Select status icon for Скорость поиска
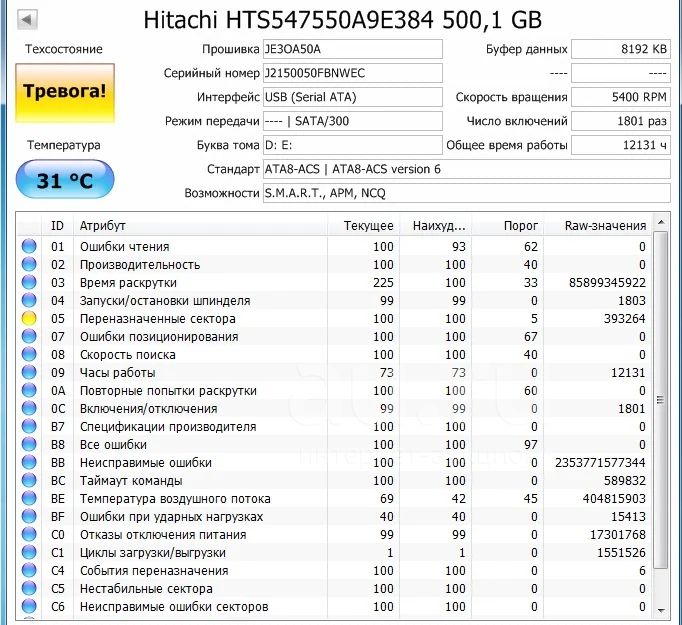 29,354
